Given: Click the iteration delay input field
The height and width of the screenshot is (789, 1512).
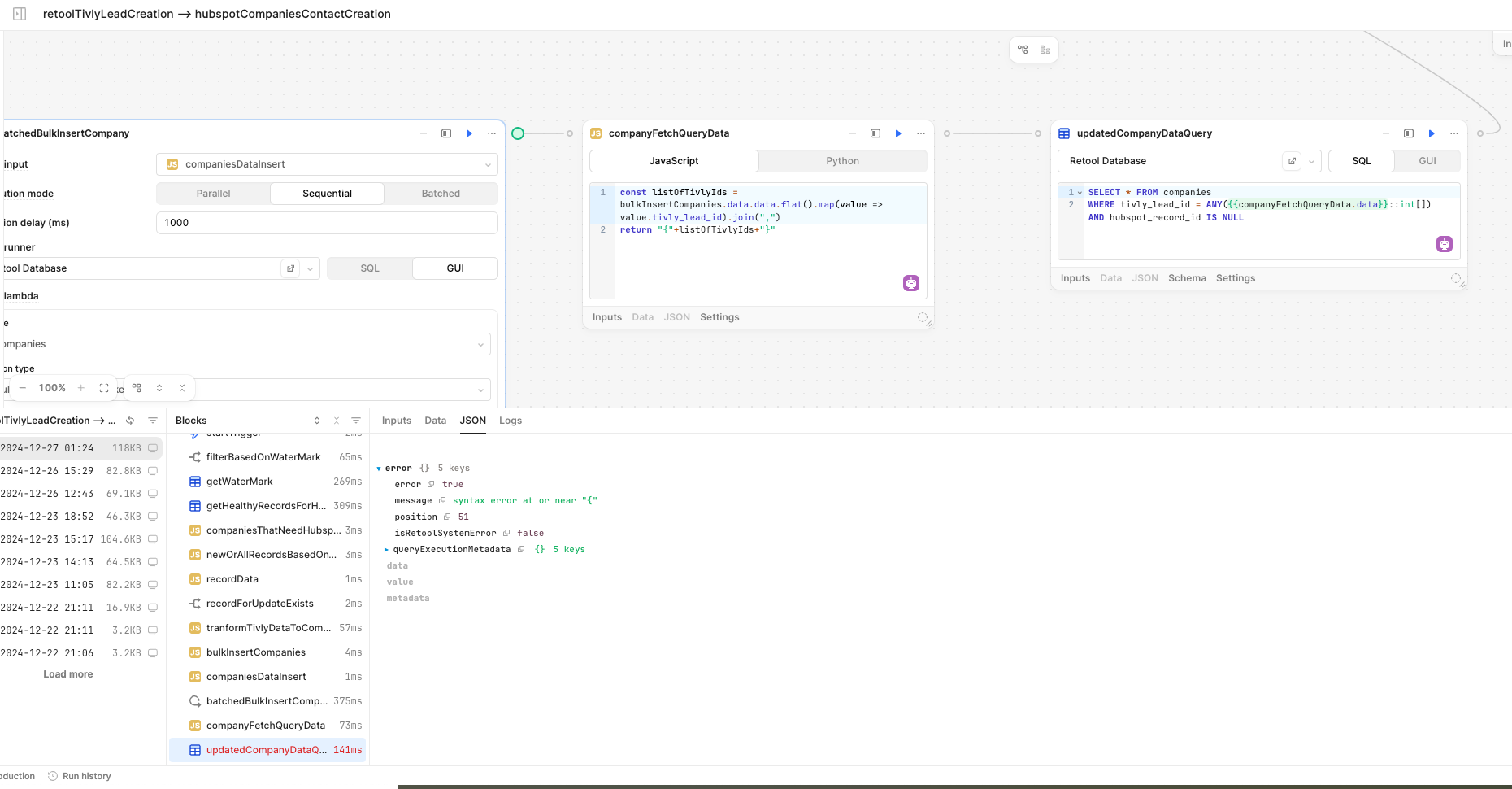Looking at the screenshot, I should tap(327, 223).
